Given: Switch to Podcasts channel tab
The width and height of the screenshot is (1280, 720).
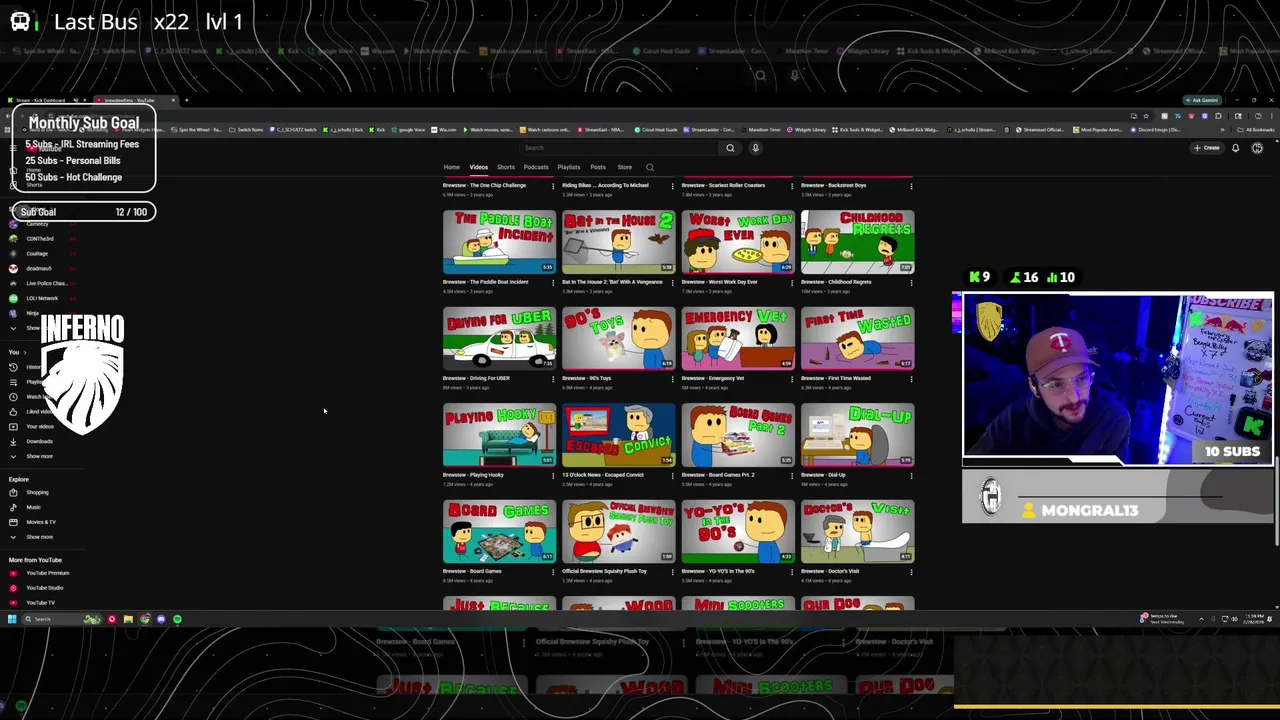Looking at the screenshot, I should click(x=536, y=167).
